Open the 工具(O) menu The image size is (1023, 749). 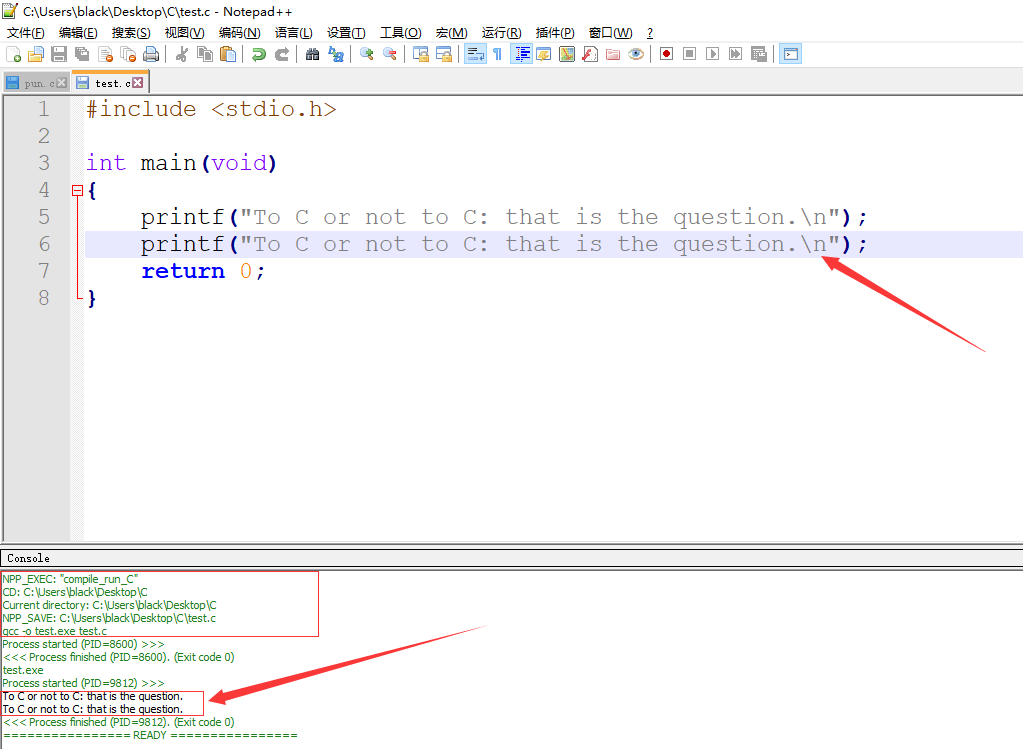point(401,33)
